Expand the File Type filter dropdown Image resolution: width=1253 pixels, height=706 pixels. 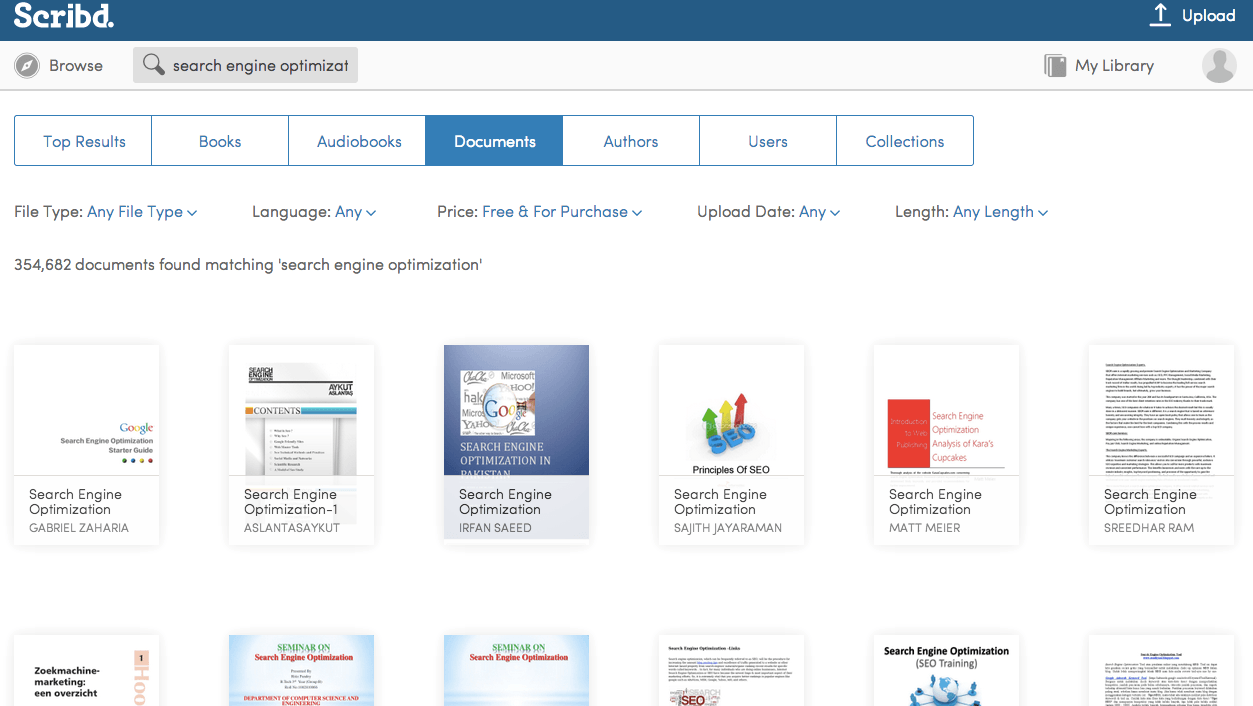[142, 212]
